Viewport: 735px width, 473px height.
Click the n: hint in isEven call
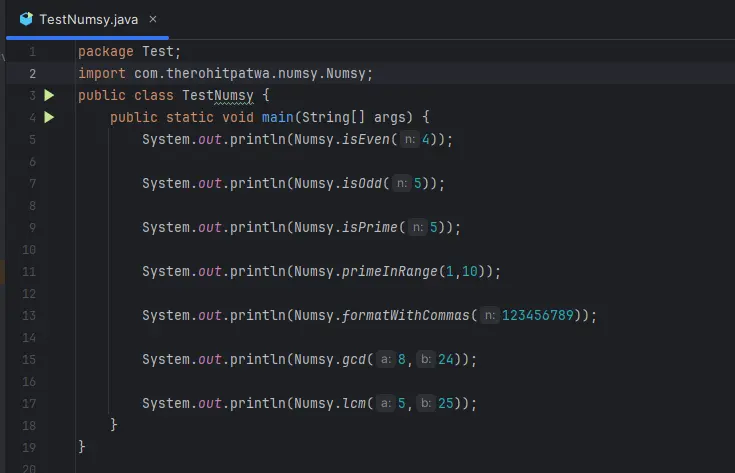(409, 140)
